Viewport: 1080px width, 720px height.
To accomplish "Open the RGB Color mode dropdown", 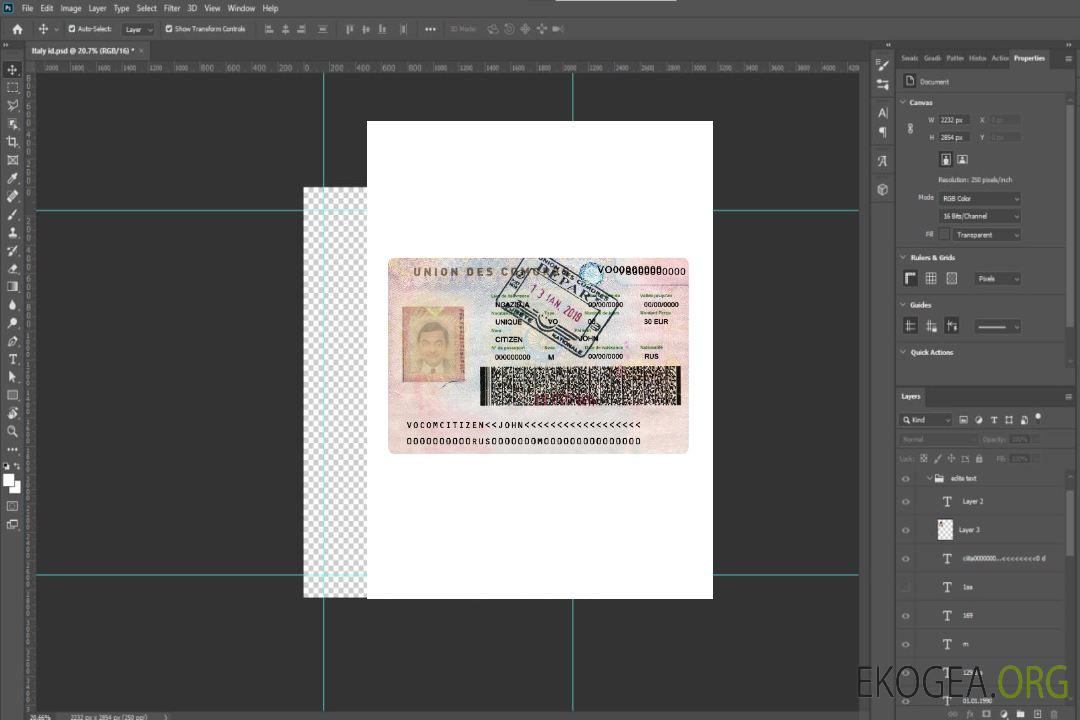I will pos(980,198).
